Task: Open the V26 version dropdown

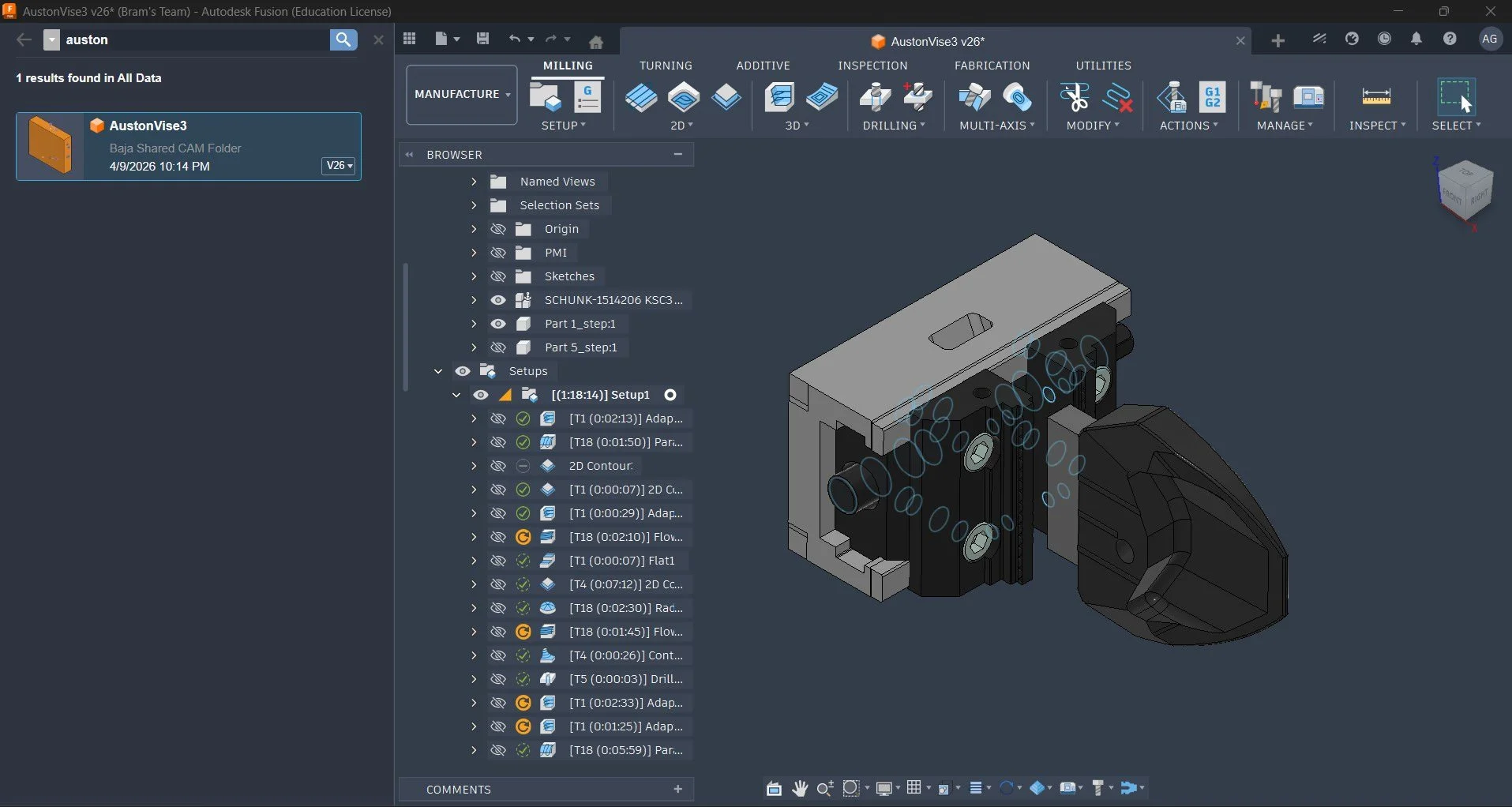Action: click(x=340, y=166)
